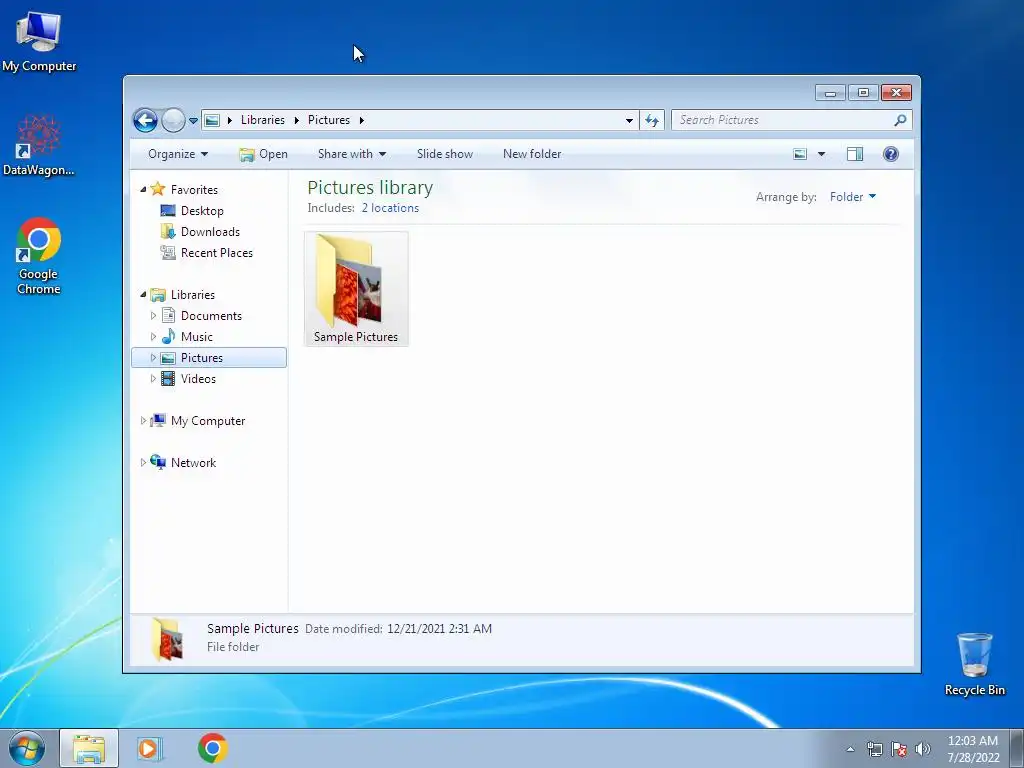Open the 2 locations link

(x=390, y=208)
